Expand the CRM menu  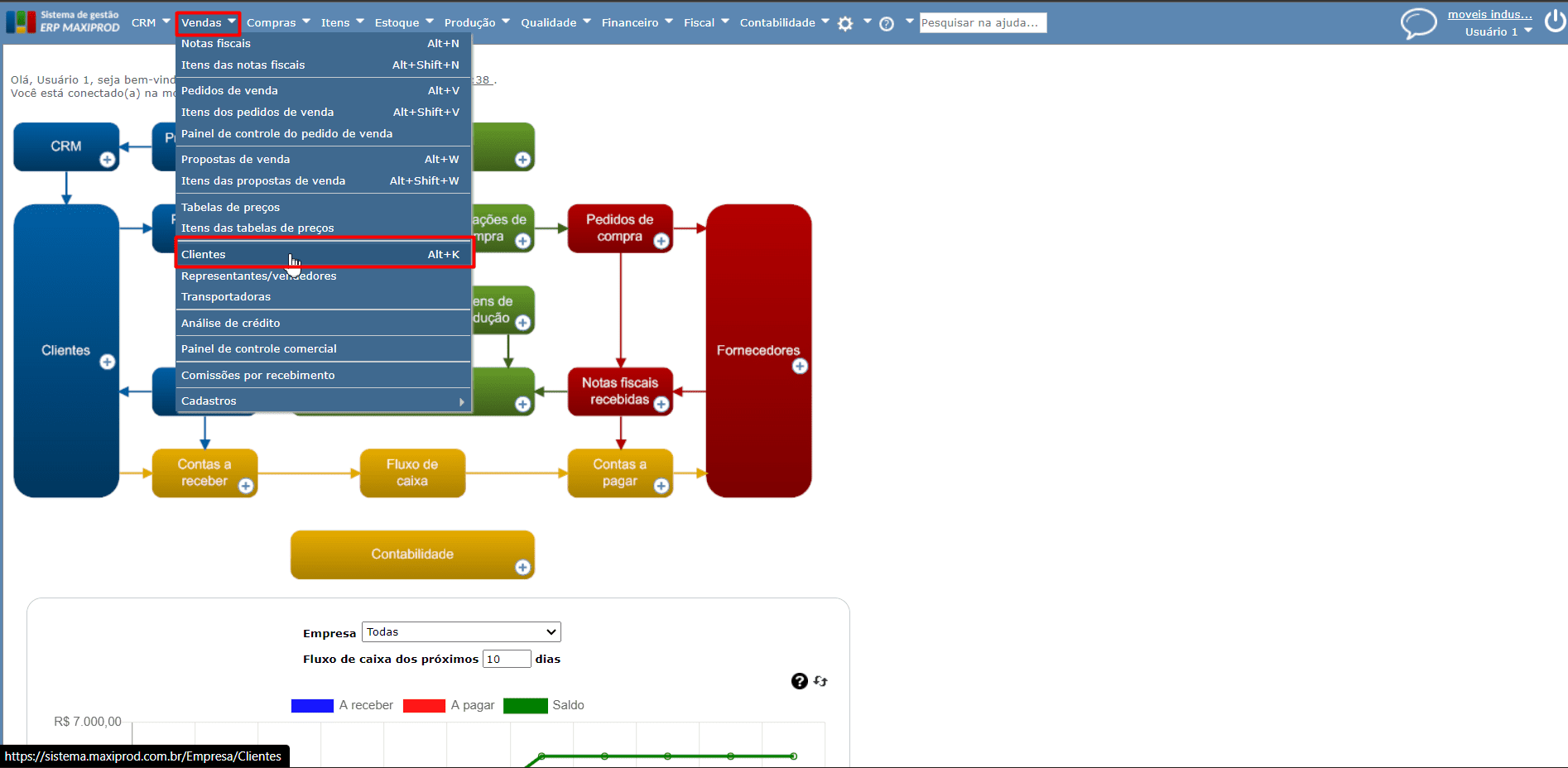point(152,22)
